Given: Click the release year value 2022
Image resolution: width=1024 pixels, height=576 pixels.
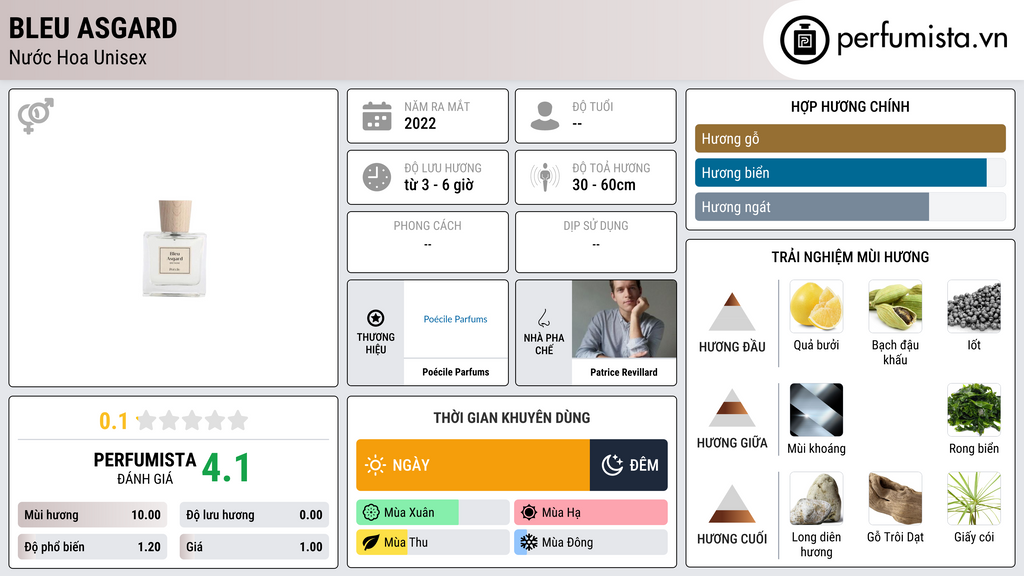Looking at the screenshot, I should (420, 123).
